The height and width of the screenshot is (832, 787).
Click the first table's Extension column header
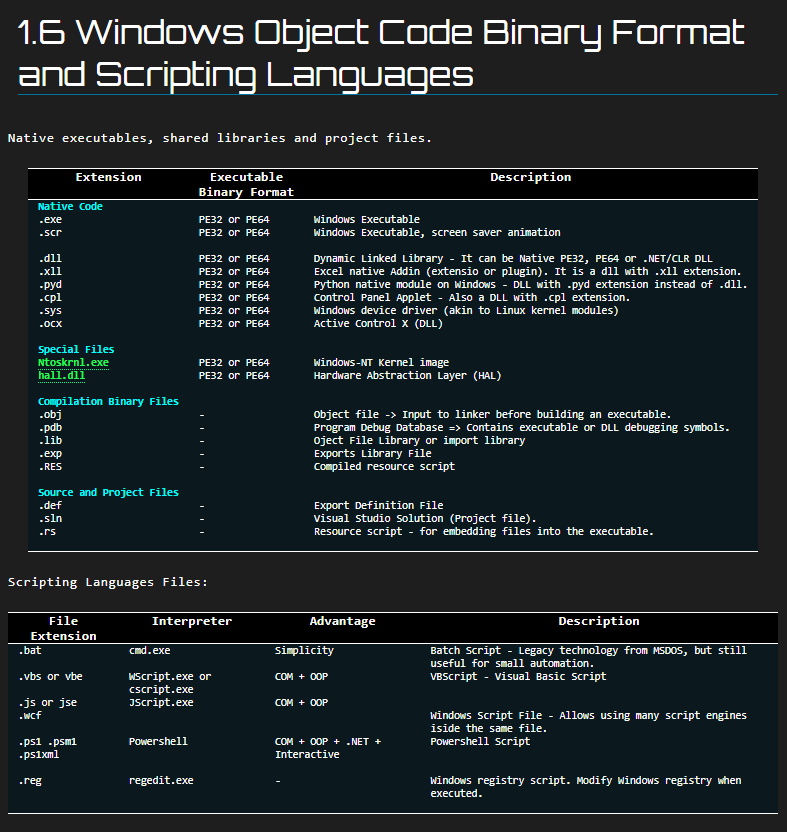[108, 177]
